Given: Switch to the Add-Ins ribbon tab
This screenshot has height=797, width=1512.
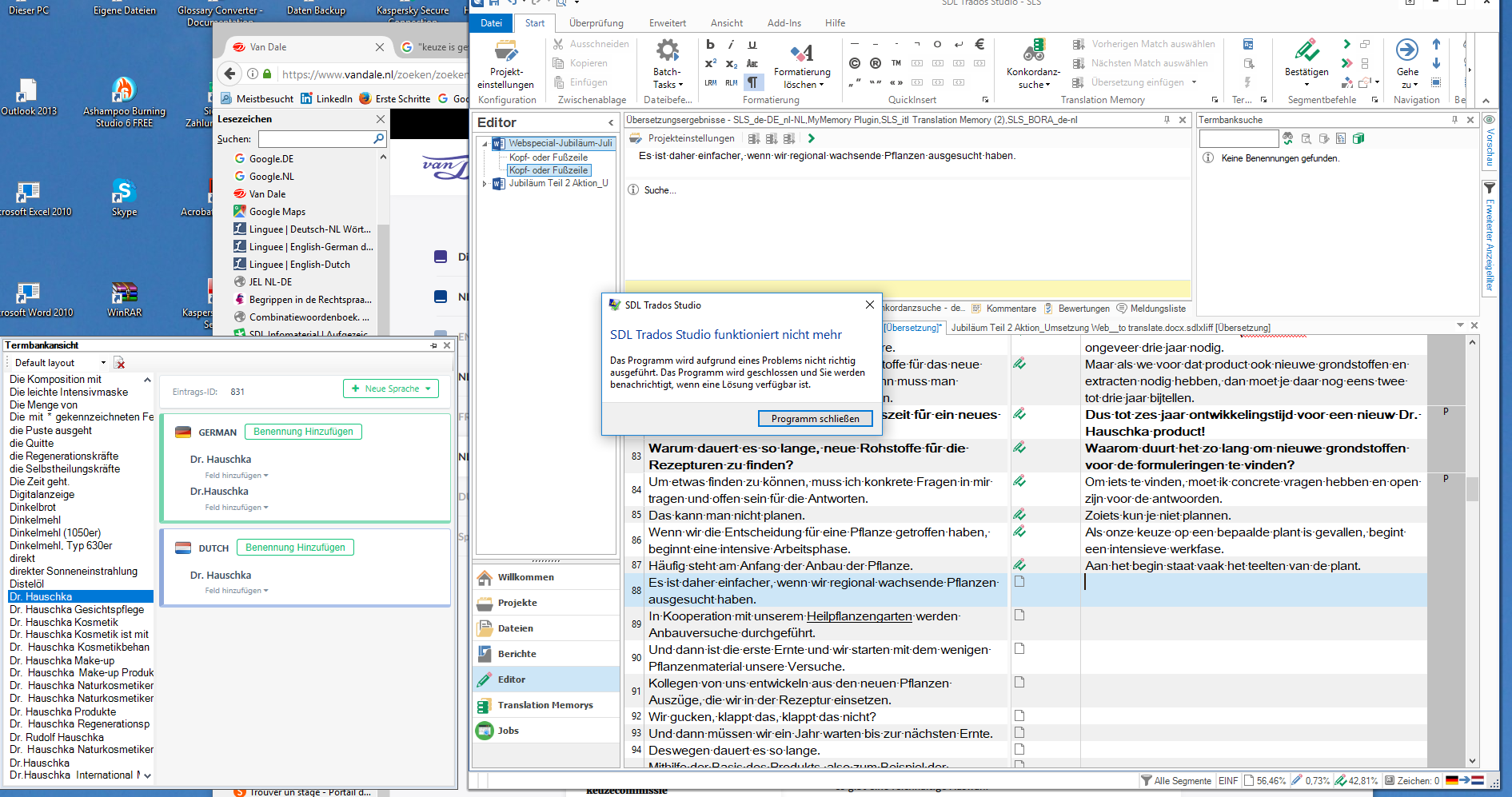Looking at the screenshot, I should pos(784,23).
